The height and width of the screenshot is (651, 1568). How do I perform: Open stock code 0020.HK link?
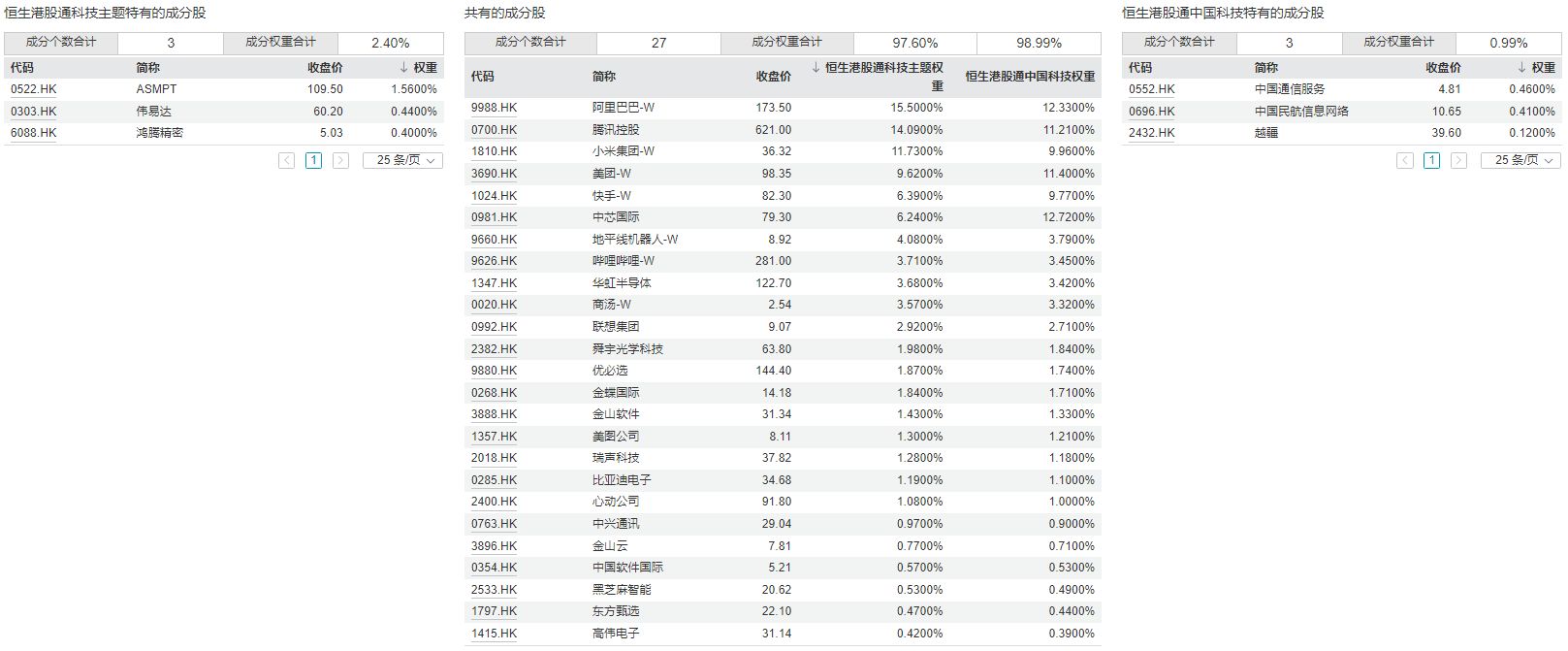(495, 305)
